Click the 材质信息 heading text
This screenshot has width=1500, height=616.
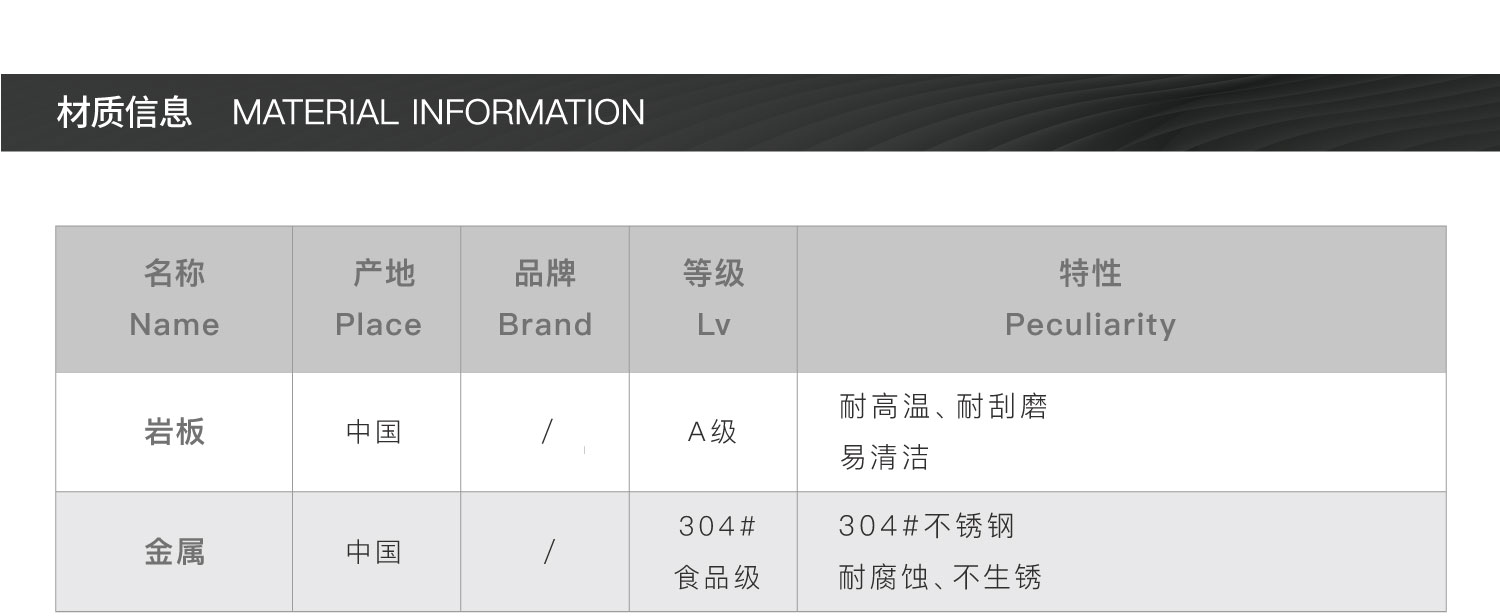[124, 112]
